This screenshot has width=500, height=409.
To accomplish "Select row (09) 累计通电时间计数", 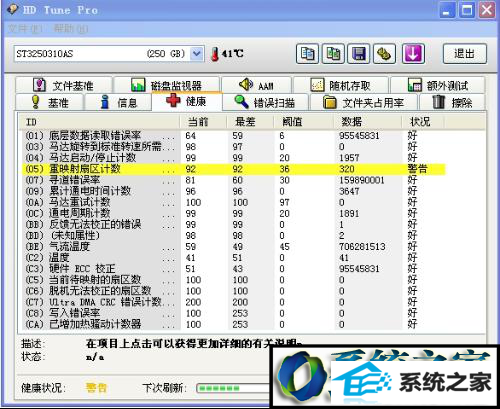I will [233, 191].
